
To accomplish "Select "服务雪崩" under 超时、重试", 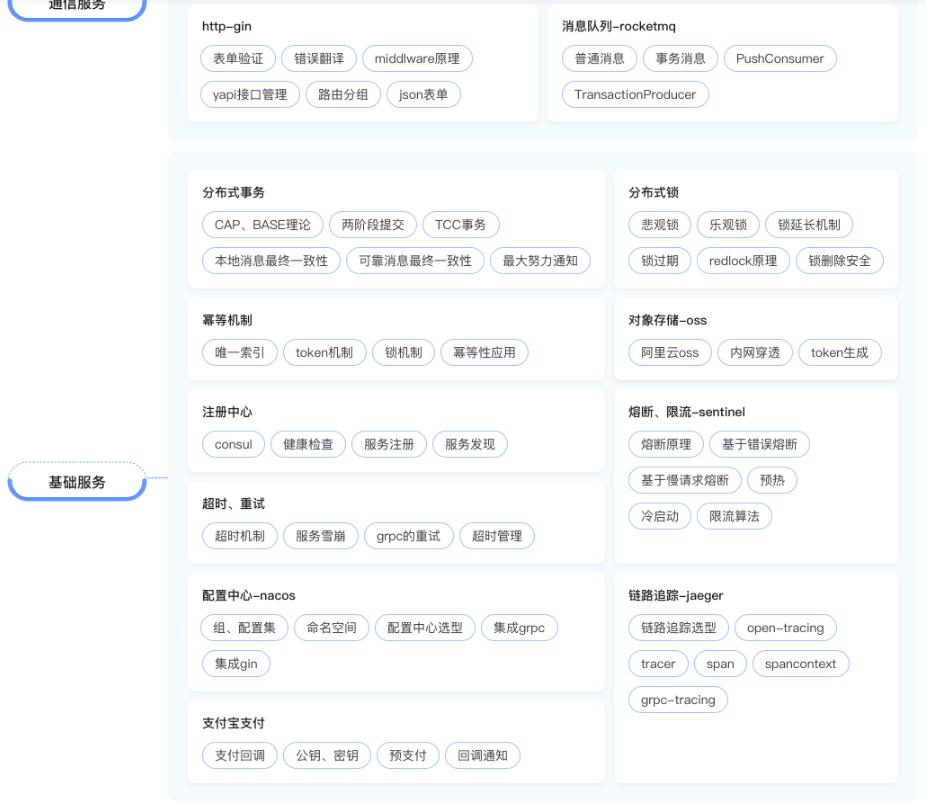I will click(x=320, y=536).
